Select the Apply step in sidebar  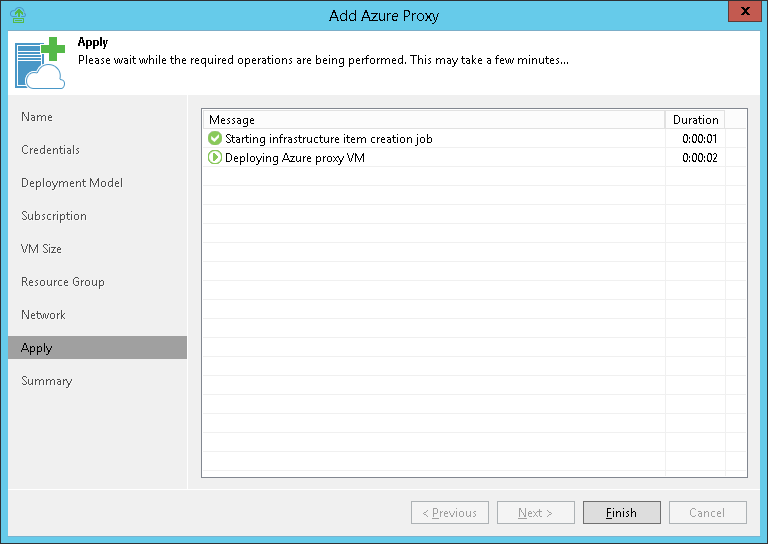pyautogui.click(x=37, y=348)
